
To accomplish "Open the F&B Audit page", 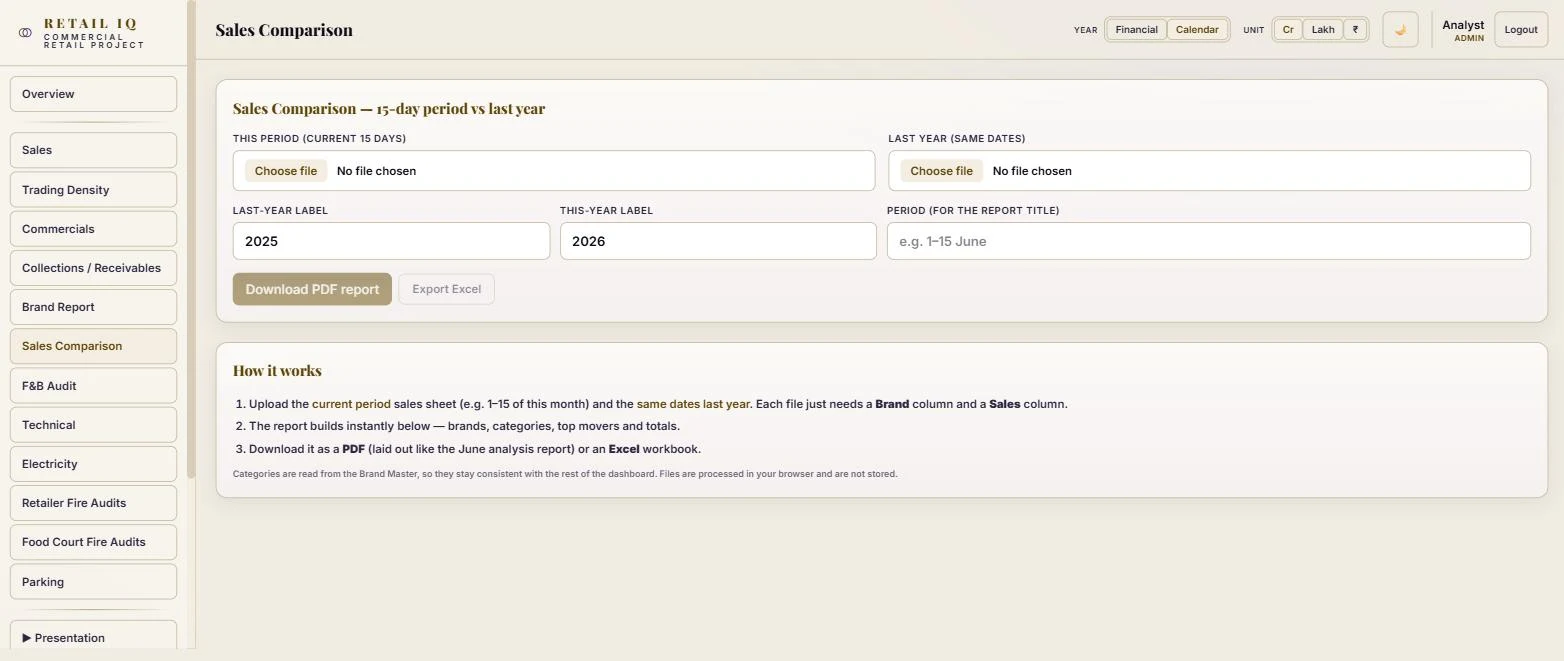I will pos(93,386).
